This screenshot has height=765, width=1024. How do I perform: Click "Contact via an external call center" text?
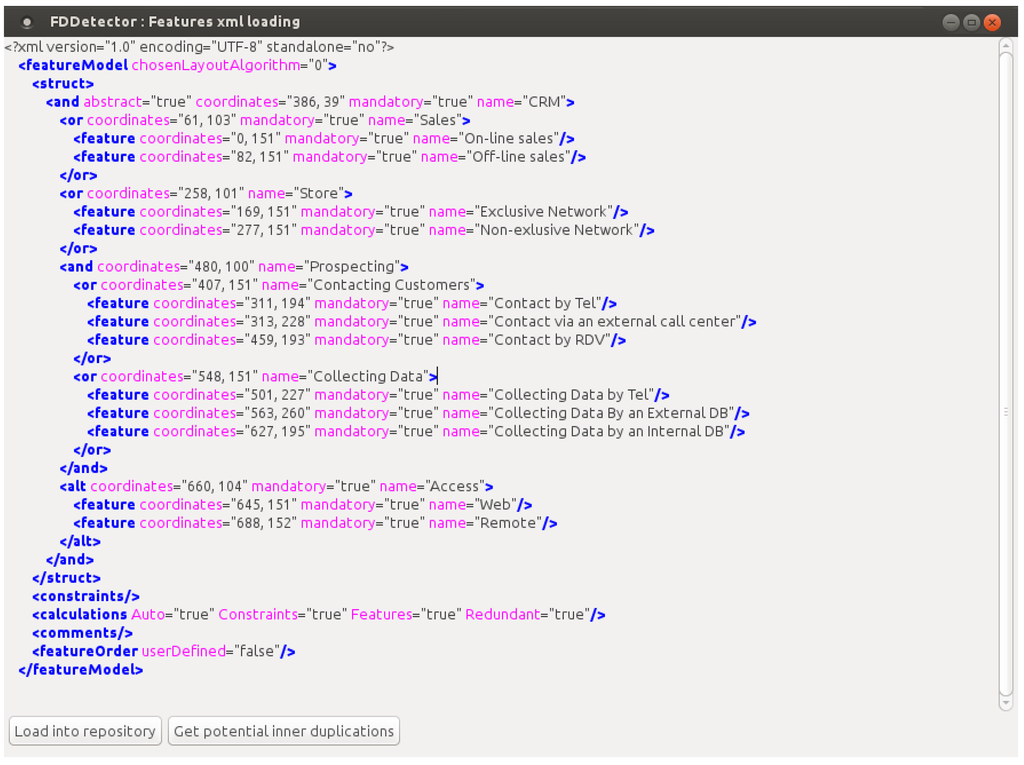tap(615, 322)
